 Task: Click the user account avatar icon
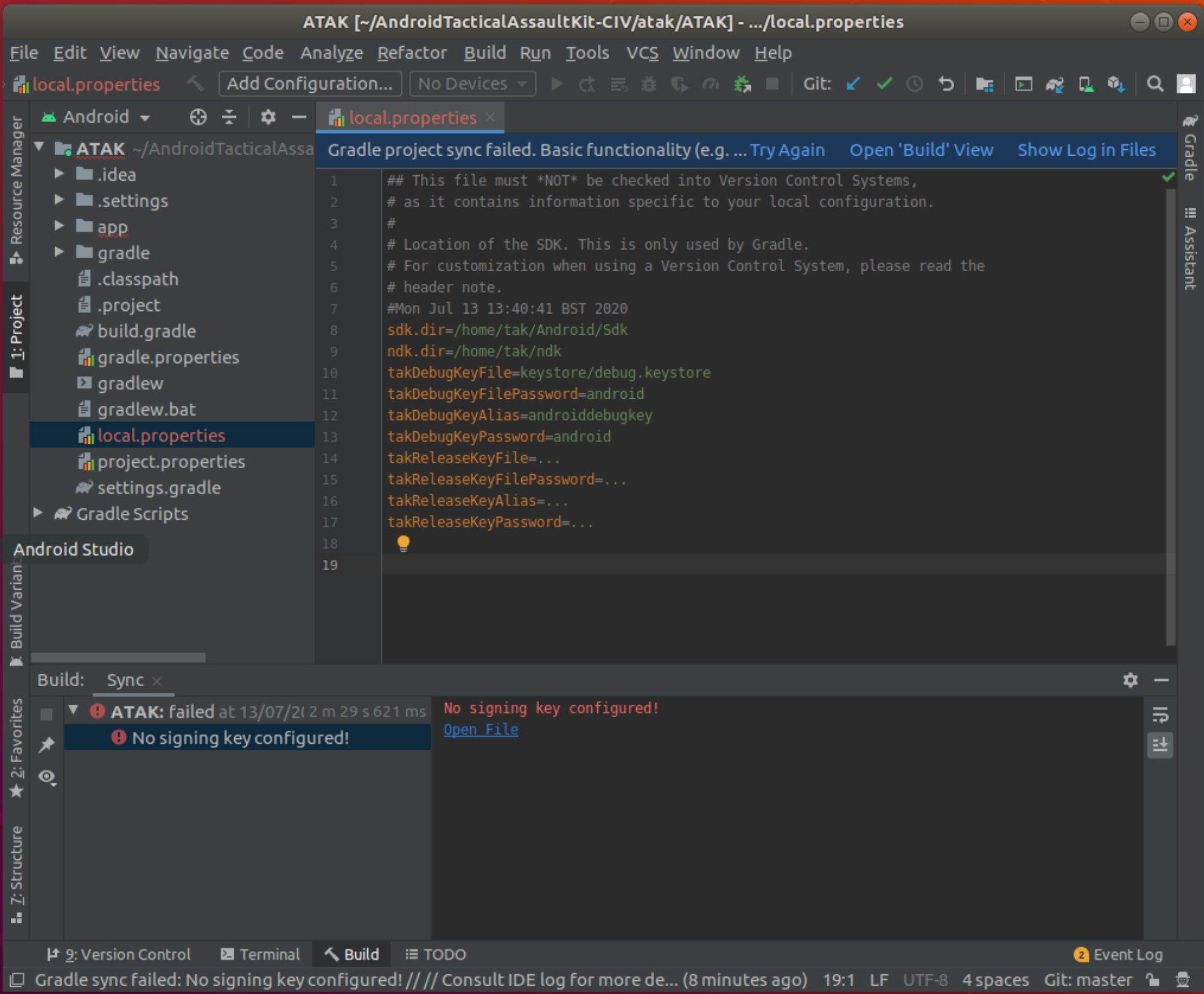click(1186, 84)
